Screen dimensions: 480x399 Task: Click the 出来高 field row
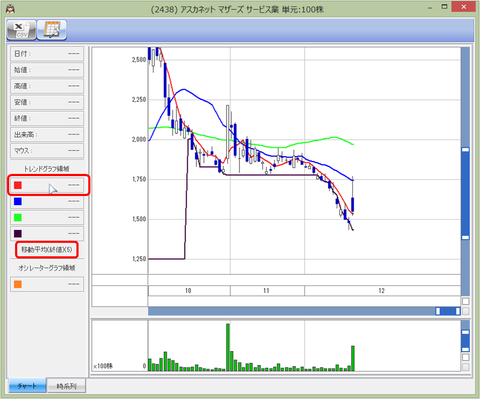click(x=47, y=135)
